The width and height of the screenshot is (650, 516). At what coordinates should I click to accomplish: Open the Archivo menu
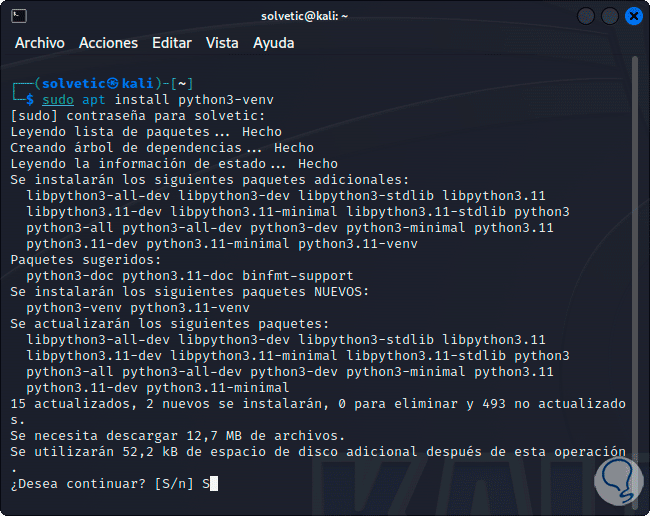pyautogui.click(x=40, y=43)
